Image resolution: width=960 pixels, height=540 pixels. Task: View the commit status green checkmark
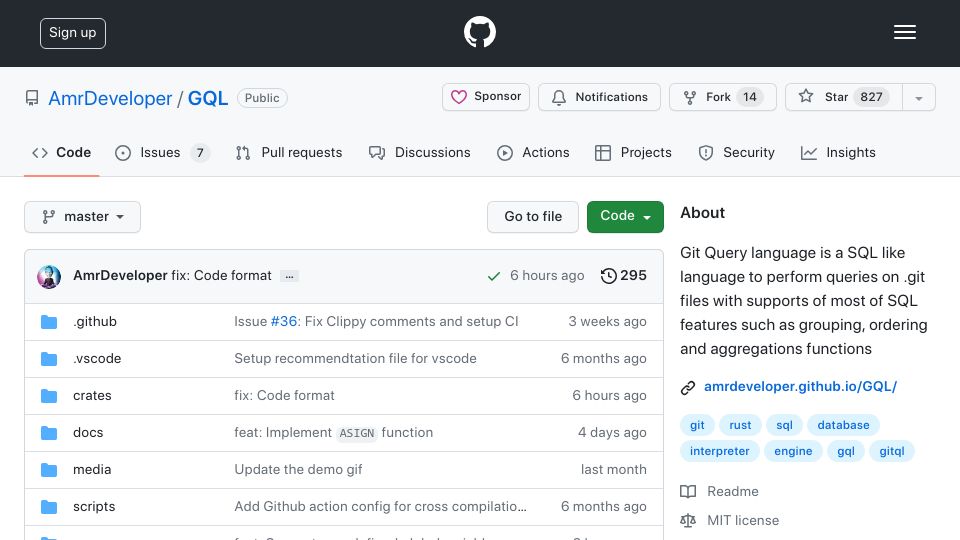pyautogui.click(x=493, y=276)
